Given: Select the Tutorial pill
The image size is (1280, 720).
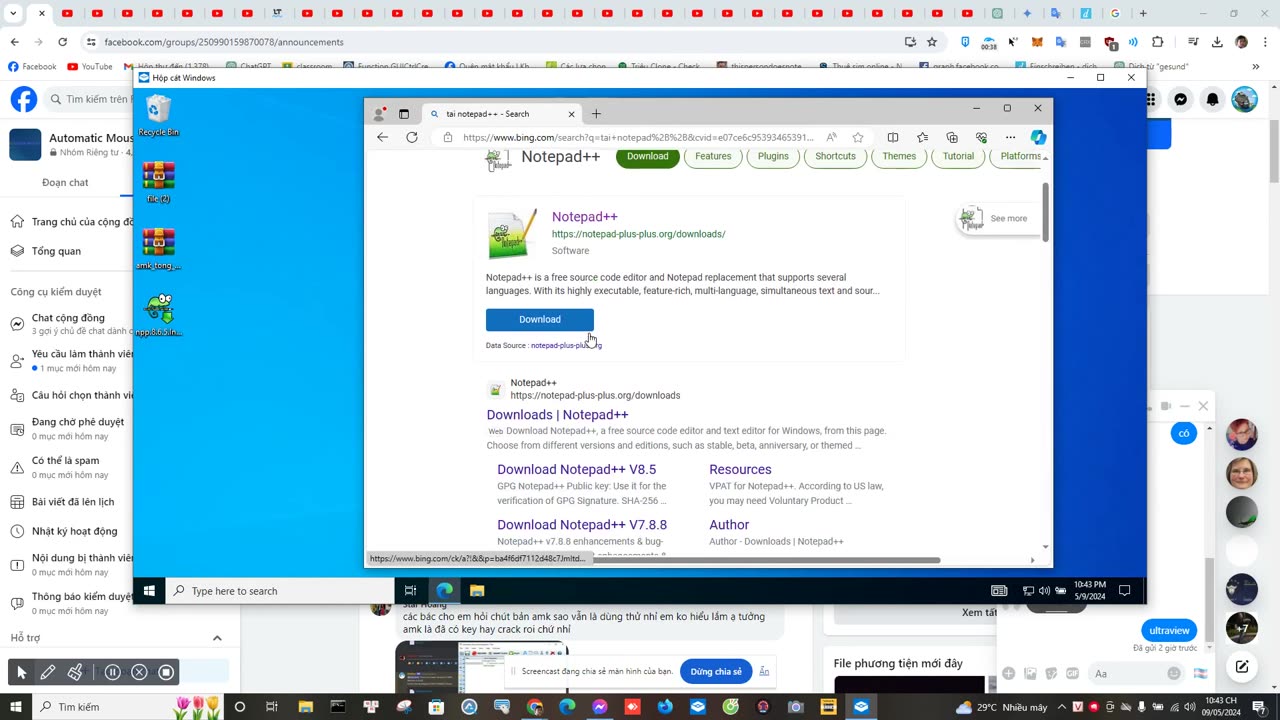Looking at the screenshot, I should click(958, 157).
